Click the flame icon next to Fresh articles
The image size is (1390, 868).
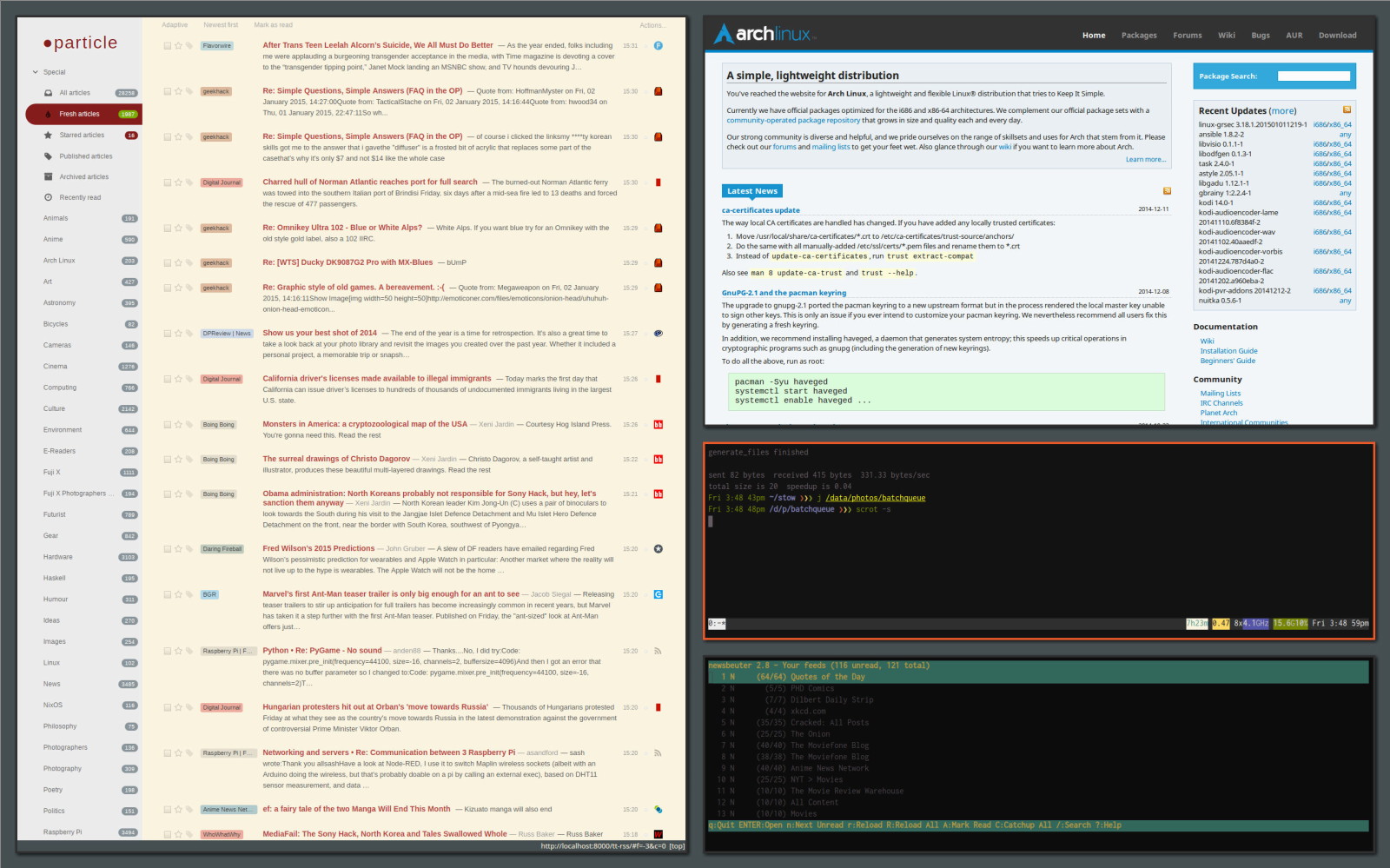[49, 114]
